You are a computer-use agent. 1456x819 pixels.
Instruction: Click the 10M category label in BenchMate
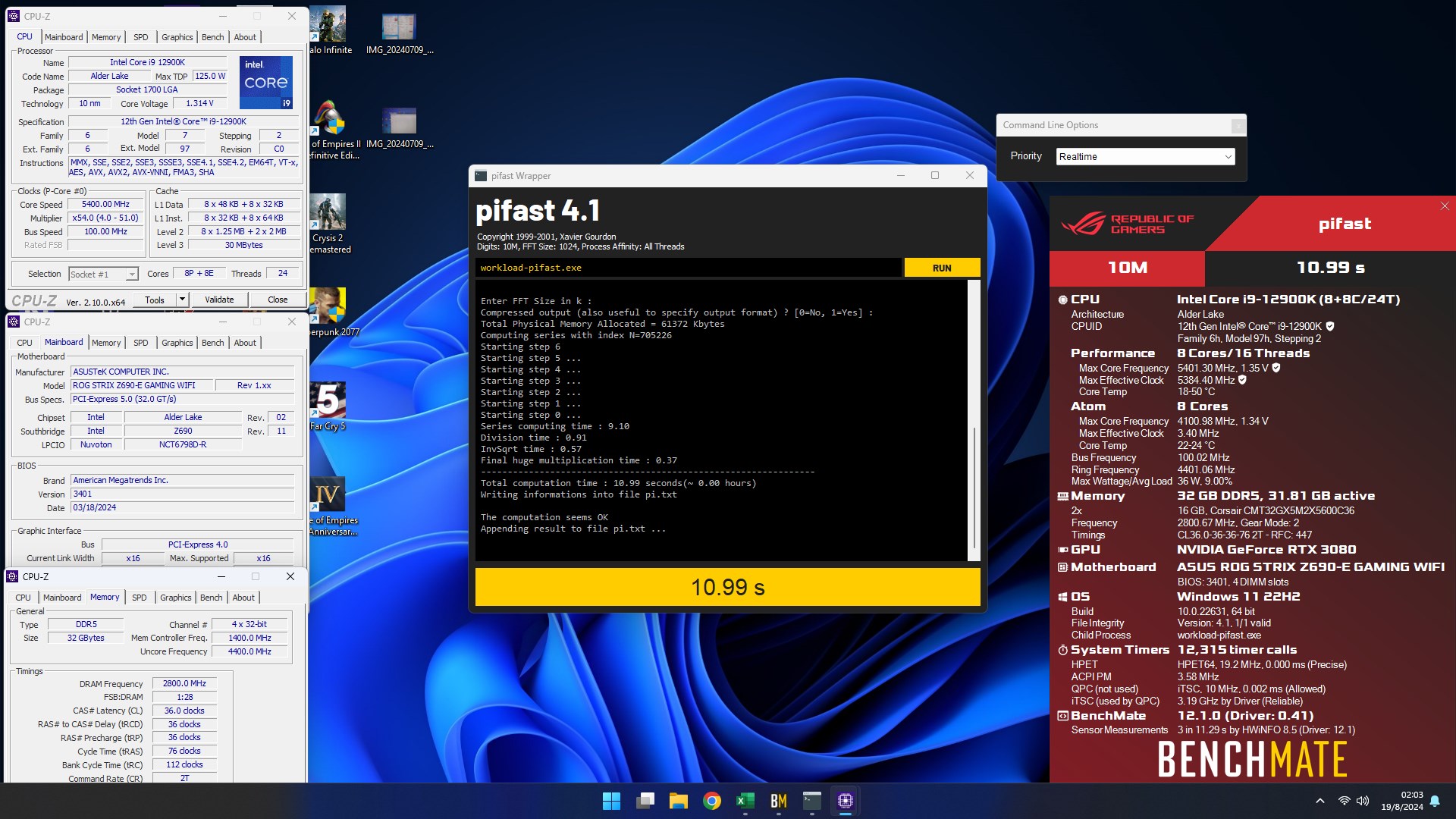pos(1127,268)
